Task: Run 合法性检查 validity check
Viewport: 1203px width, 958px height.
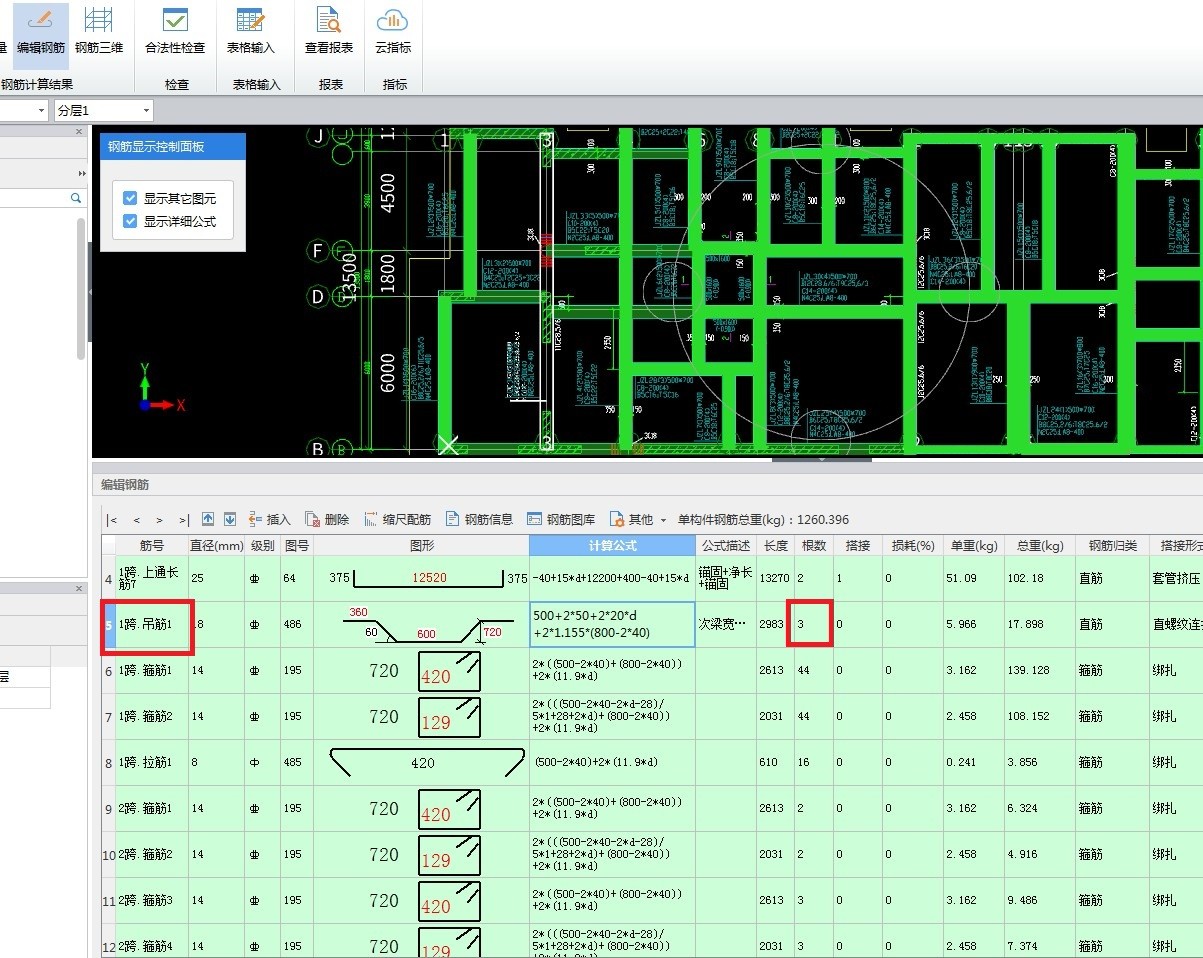Action: [x=175, y=32]
